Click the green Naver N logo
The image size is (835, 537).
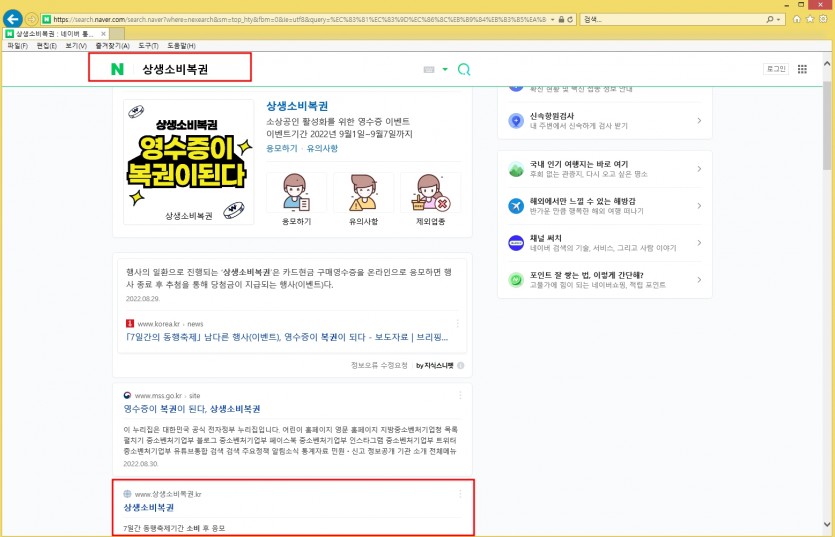point(117,69)
